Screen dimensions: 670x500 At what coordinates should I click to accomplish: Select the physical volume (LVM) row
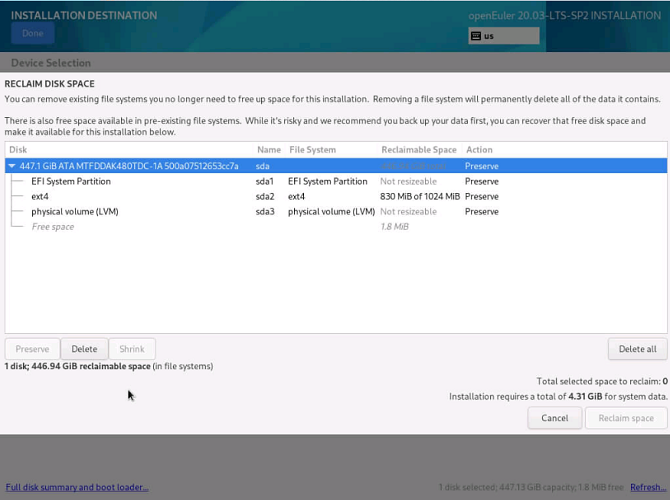click(75, 212)
